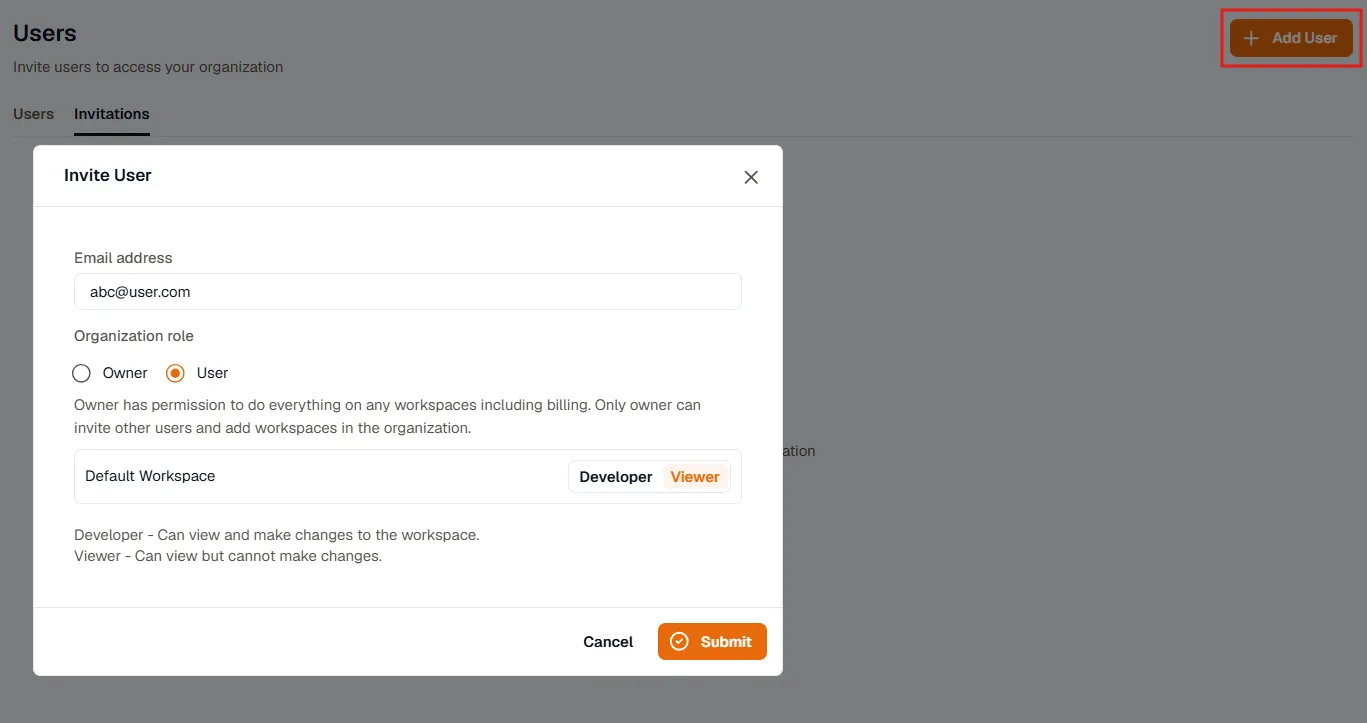Click the Email address input field
1367x723 pixels.
(408, 292)
